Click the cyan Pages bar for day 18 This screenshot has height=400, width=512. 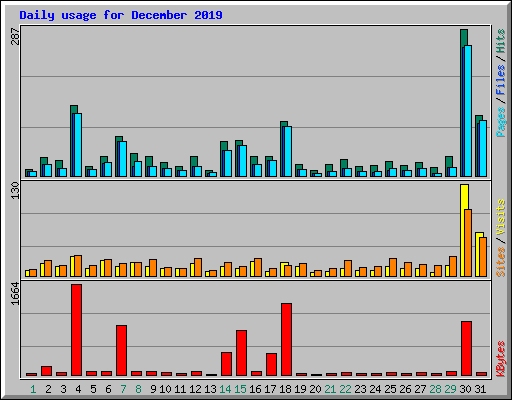(288, 151)
